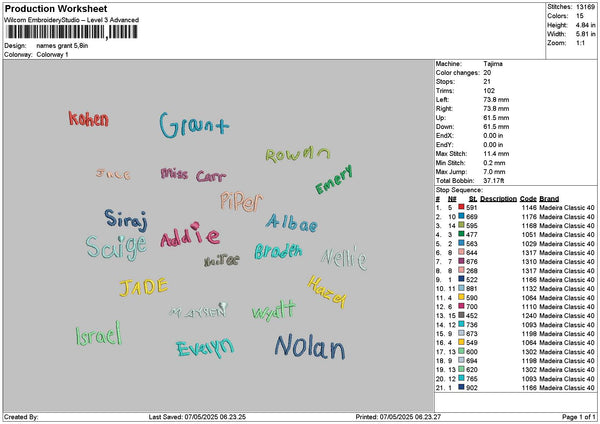Select thread code 1146 in stop row 1
The image size is (600, 424).
pyautogui.click(x=529, y=207)
